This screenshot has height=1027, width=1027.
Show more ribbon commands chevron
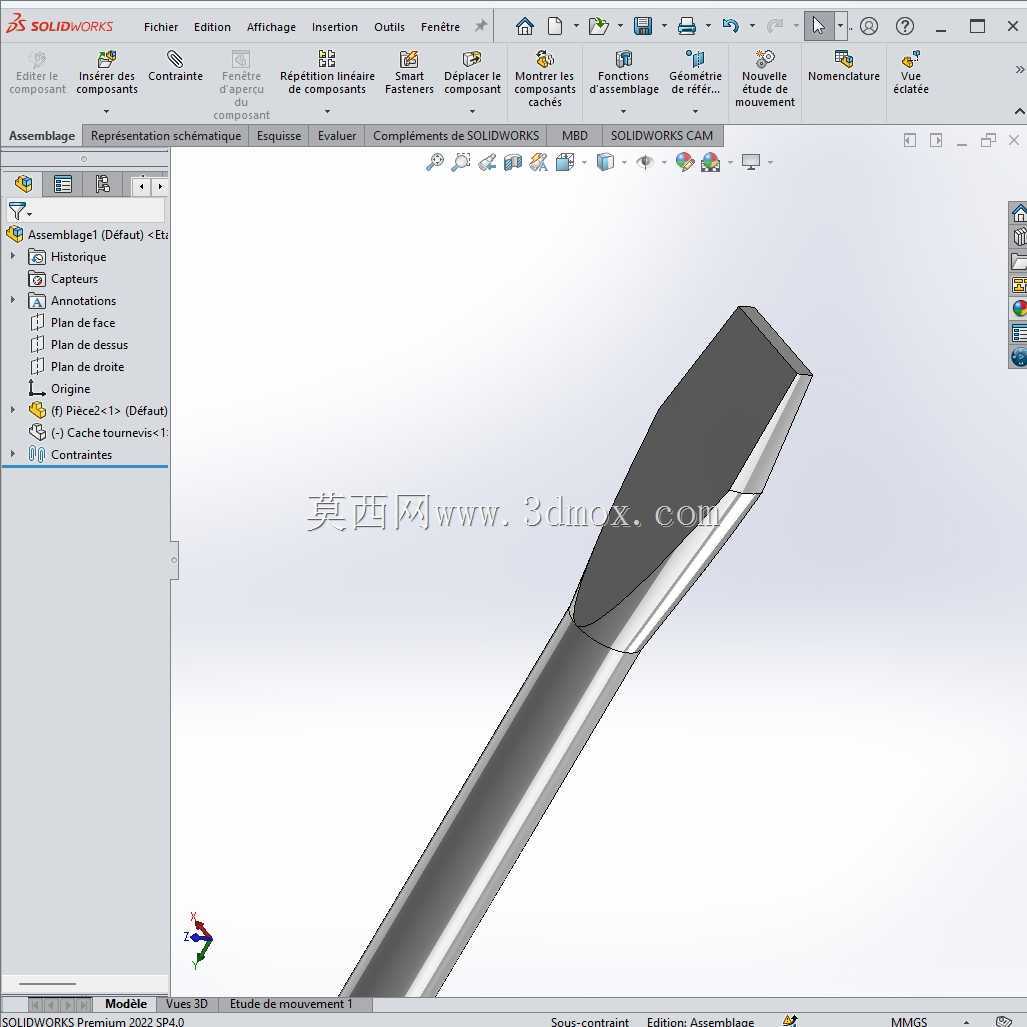1019,69
